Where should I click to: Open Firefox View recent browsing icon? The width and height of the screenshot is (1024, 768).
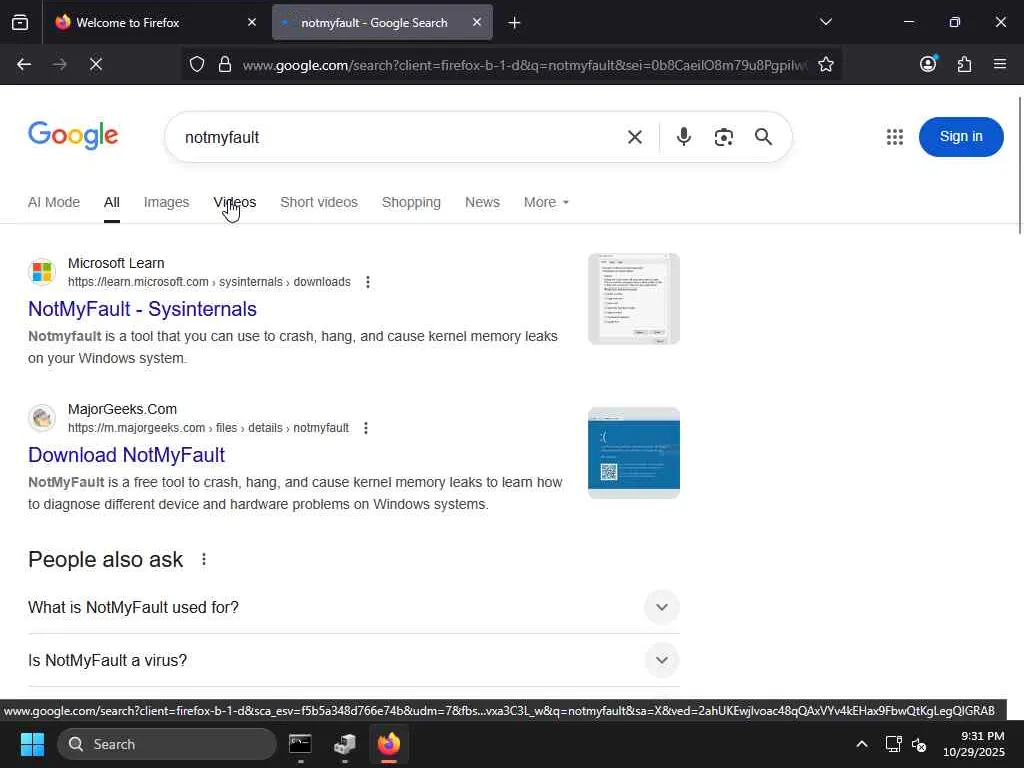(x=20, y=23)
